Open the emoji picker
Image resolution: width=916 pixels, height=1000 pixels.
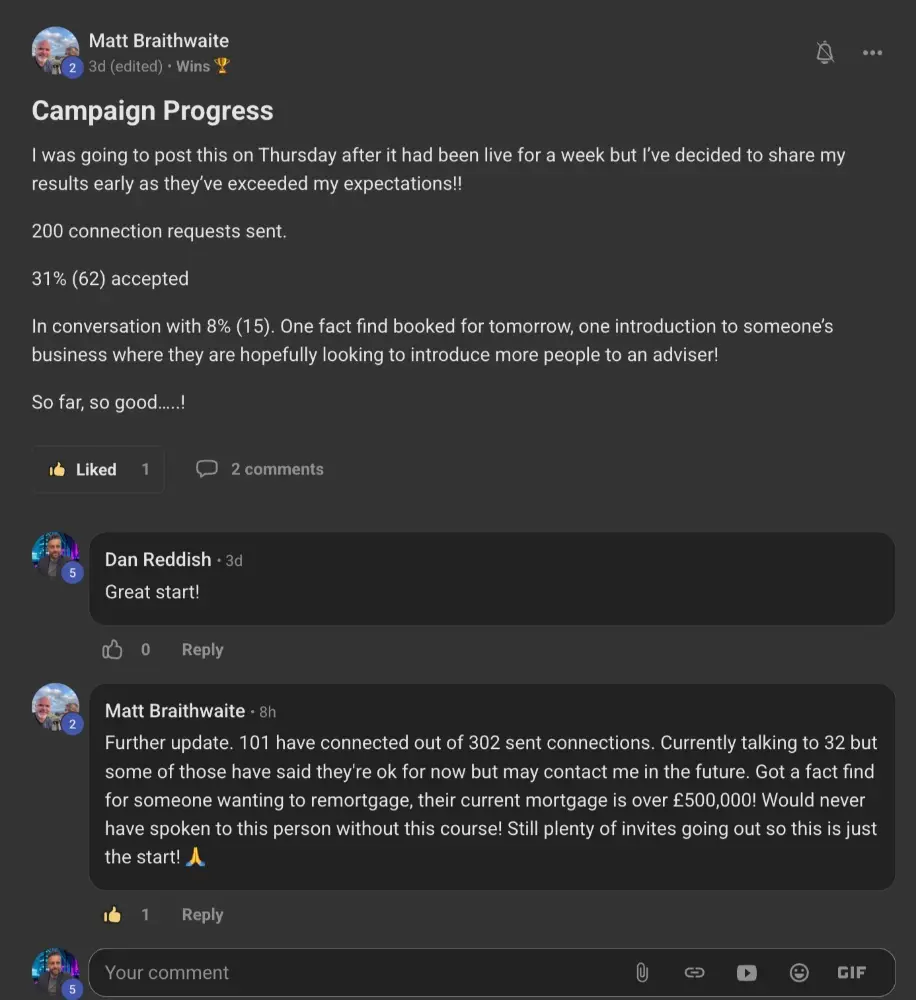pyautogui.click(x=798, y=972)
